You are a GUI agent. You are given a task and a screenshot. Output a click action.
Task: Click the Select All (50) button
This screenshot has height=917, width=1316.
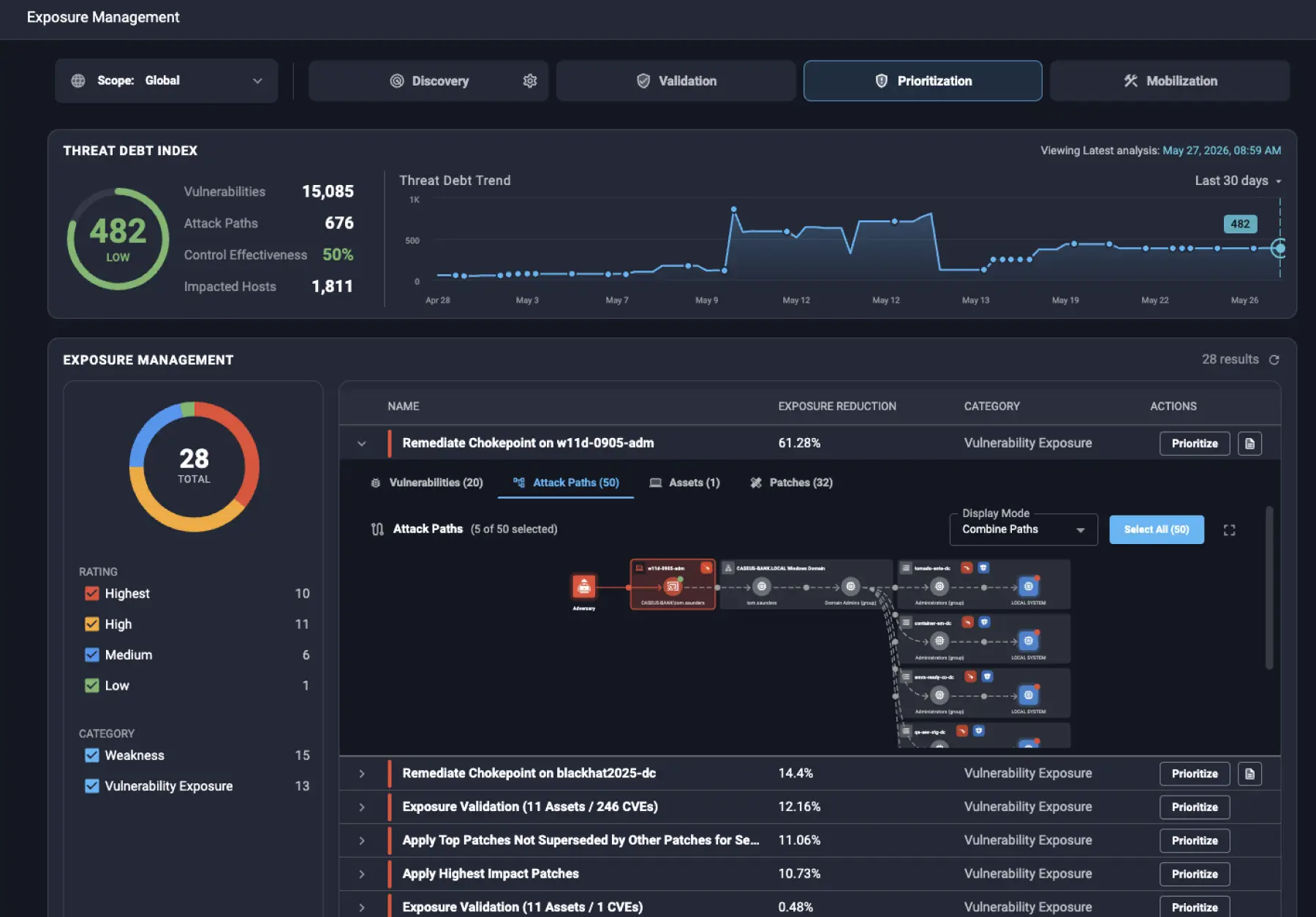pyautogui.click(x=1157, y=529)
